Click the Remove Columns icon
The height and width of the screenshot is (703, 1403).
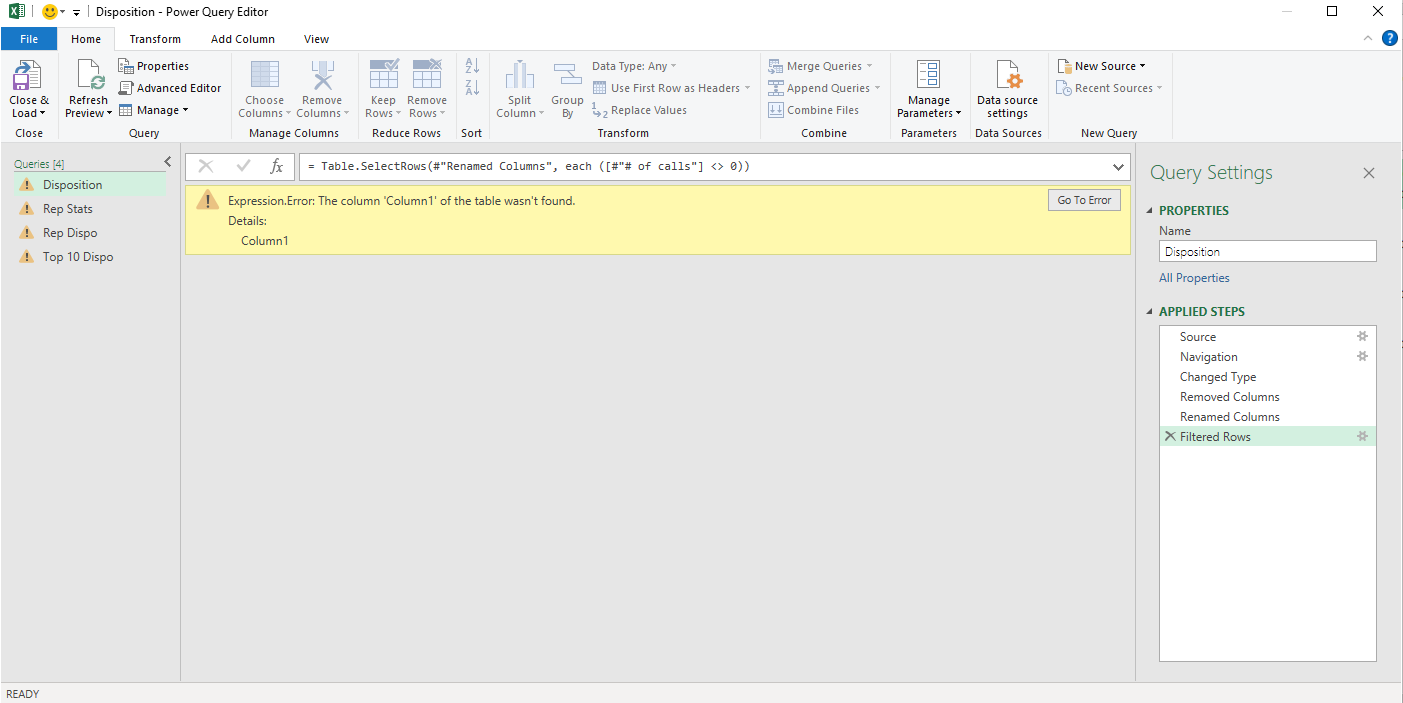click(323, 76)
